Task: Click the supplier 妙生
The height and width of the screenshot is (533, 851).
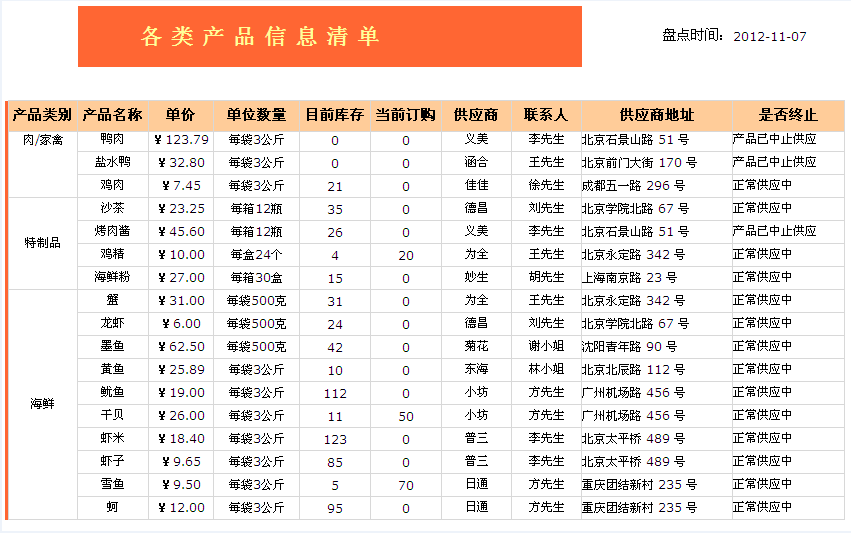Action: [477, 277]
